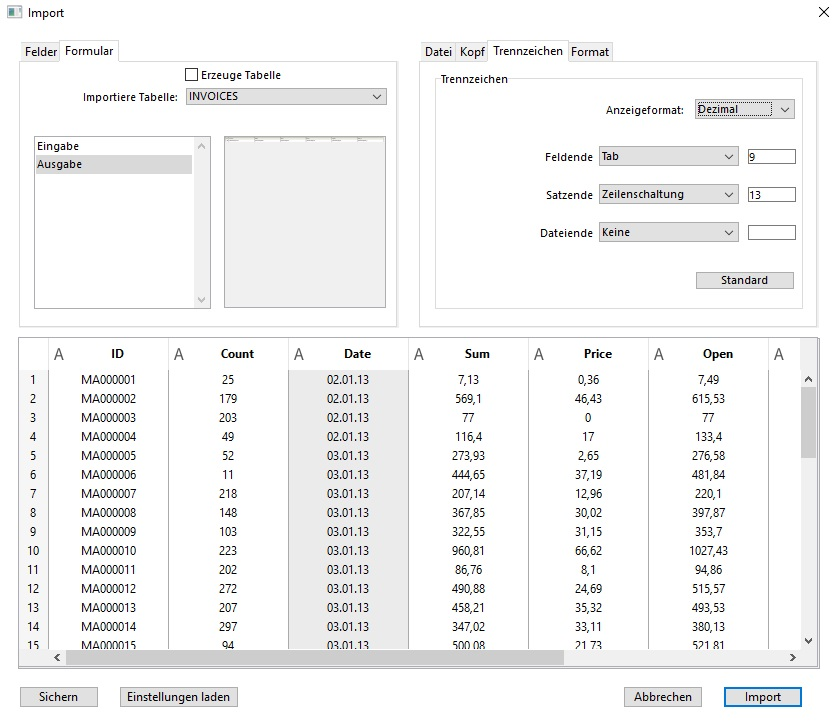The width and height of the screenshot is (837, 728).
Task: Click the Standard button
Action: [744, 281]
